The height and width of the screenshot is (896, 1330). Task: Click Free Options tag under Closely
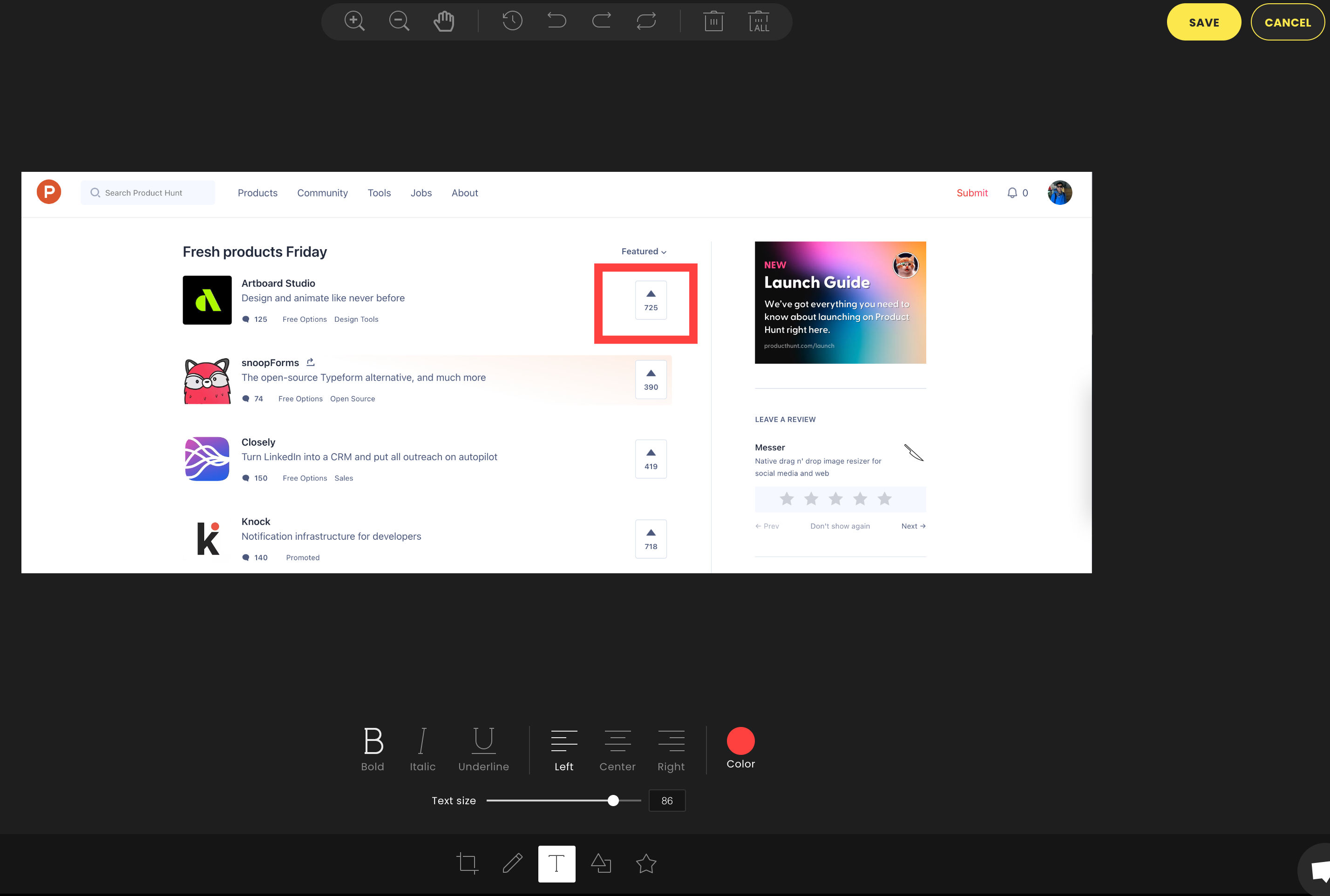tap(305, 478)
